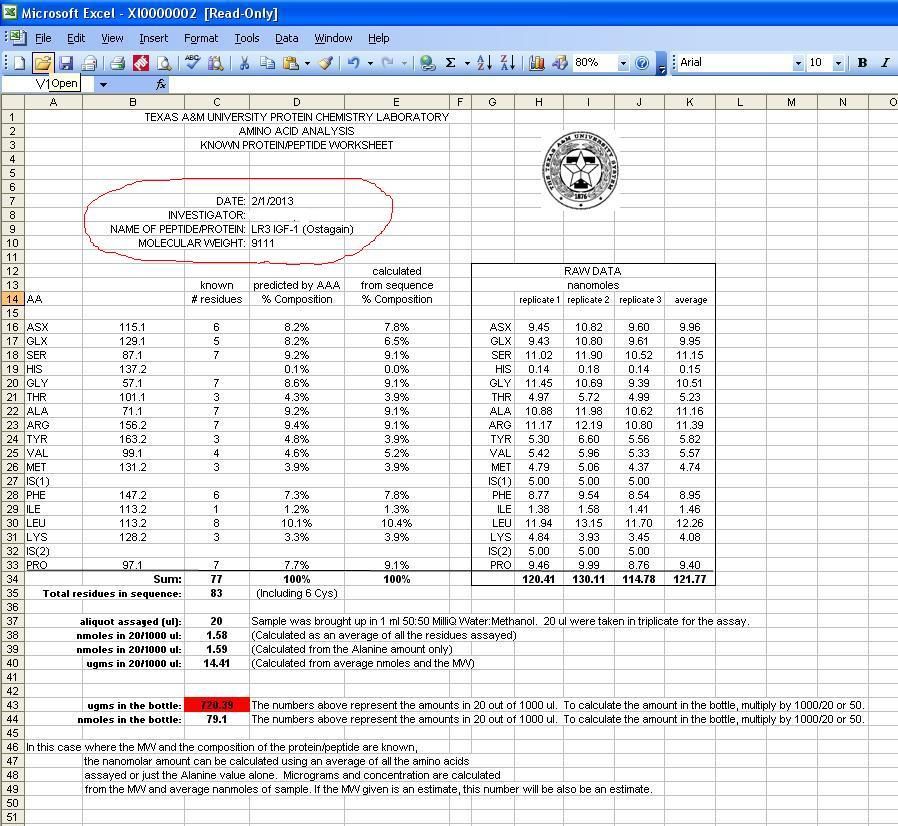The height and width of the screenshot is (826, 898).
Task: Click the Insert Function fx icon
Action: (161, 84)
